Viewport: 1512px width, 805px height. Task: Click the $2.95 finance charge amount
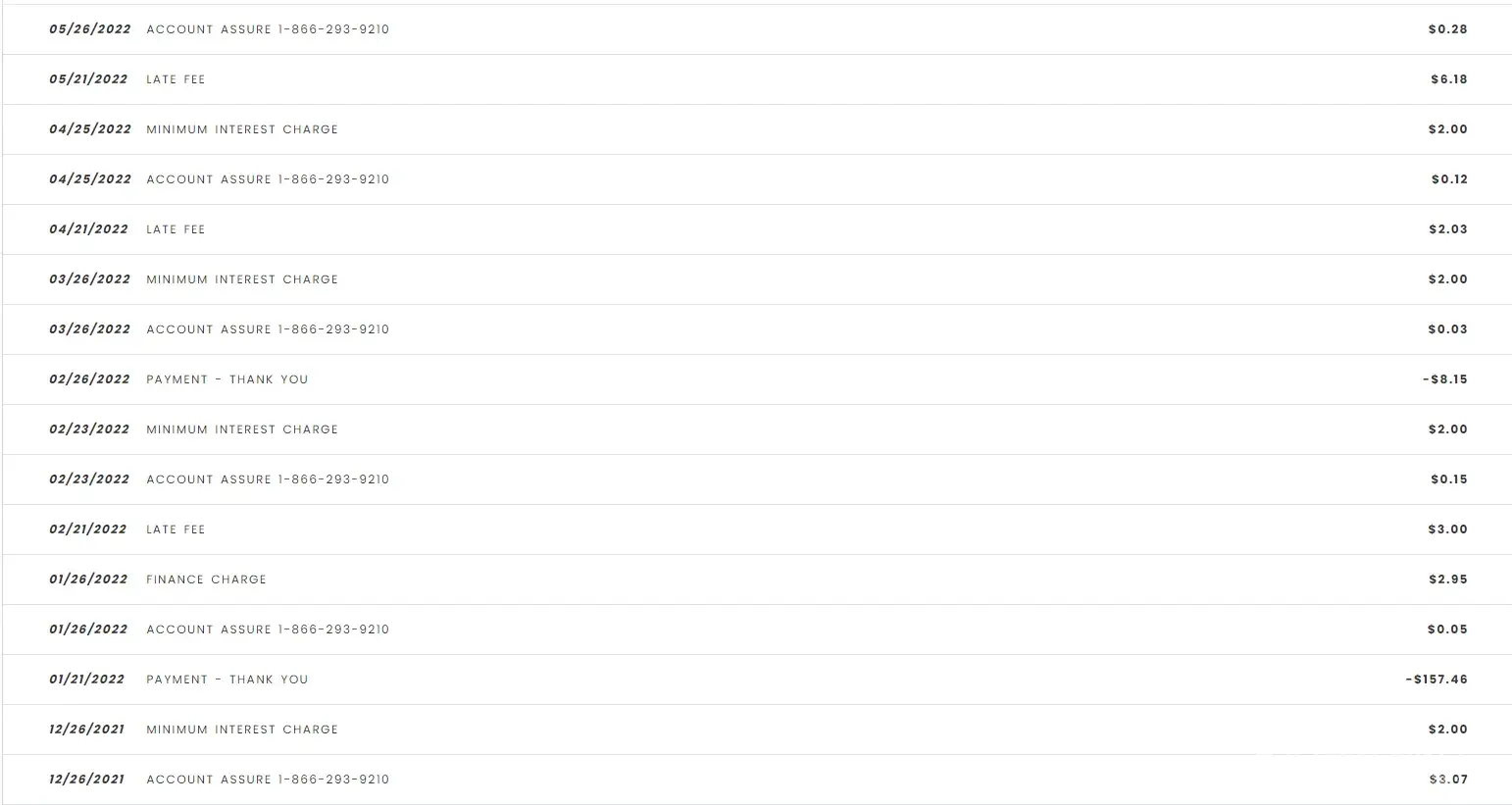pyautogui.click(x=1448, y=579)
